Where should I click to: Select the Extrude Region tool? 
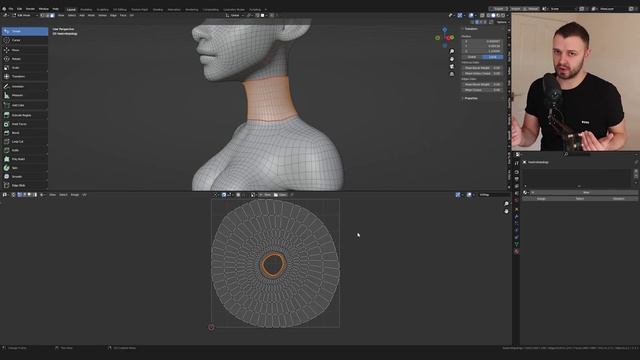24,115
